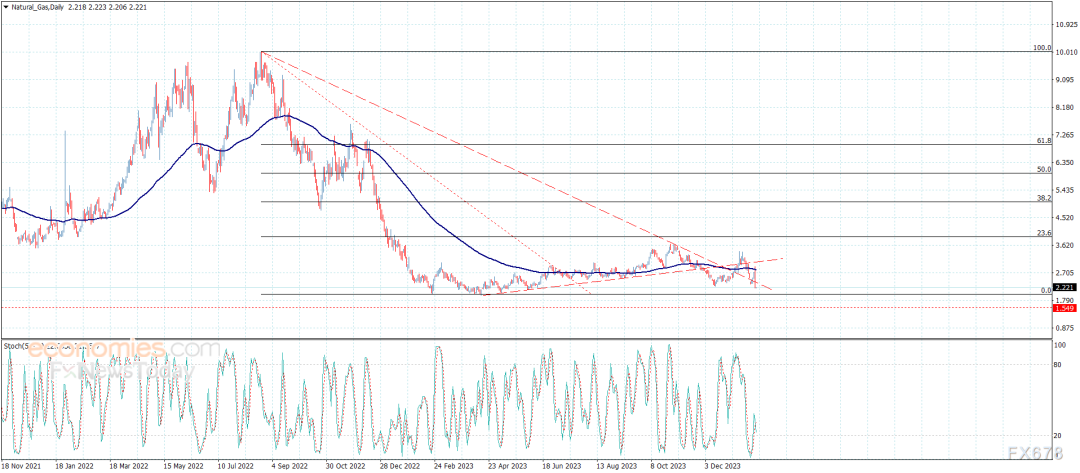Click the 0.0 Fibonacci level label

tap(1045, 291)
